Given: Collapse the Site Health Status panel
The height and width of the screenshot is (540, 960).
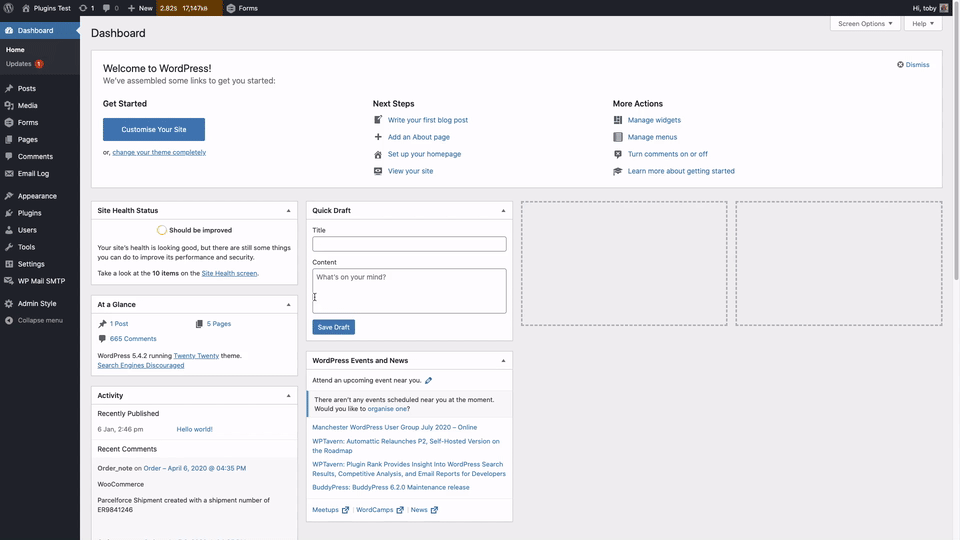Looking at the screenshot, I should coord(288,211).
